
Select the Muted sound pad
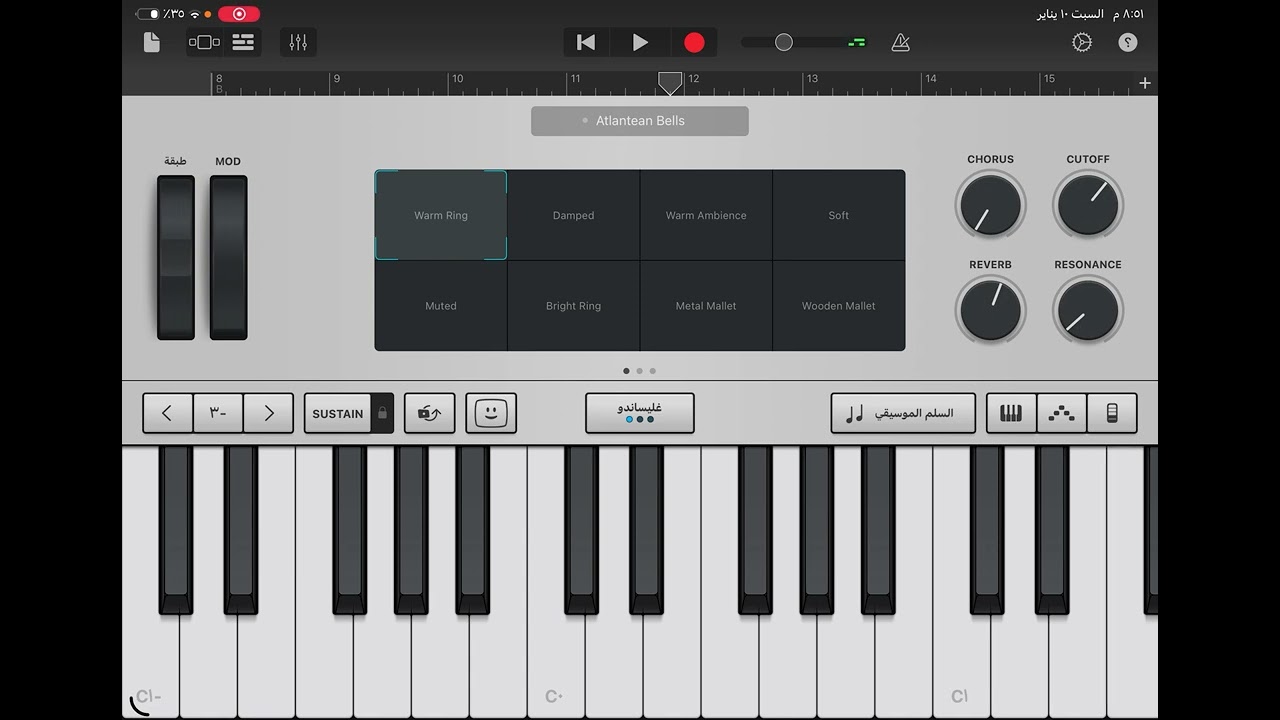441,306
